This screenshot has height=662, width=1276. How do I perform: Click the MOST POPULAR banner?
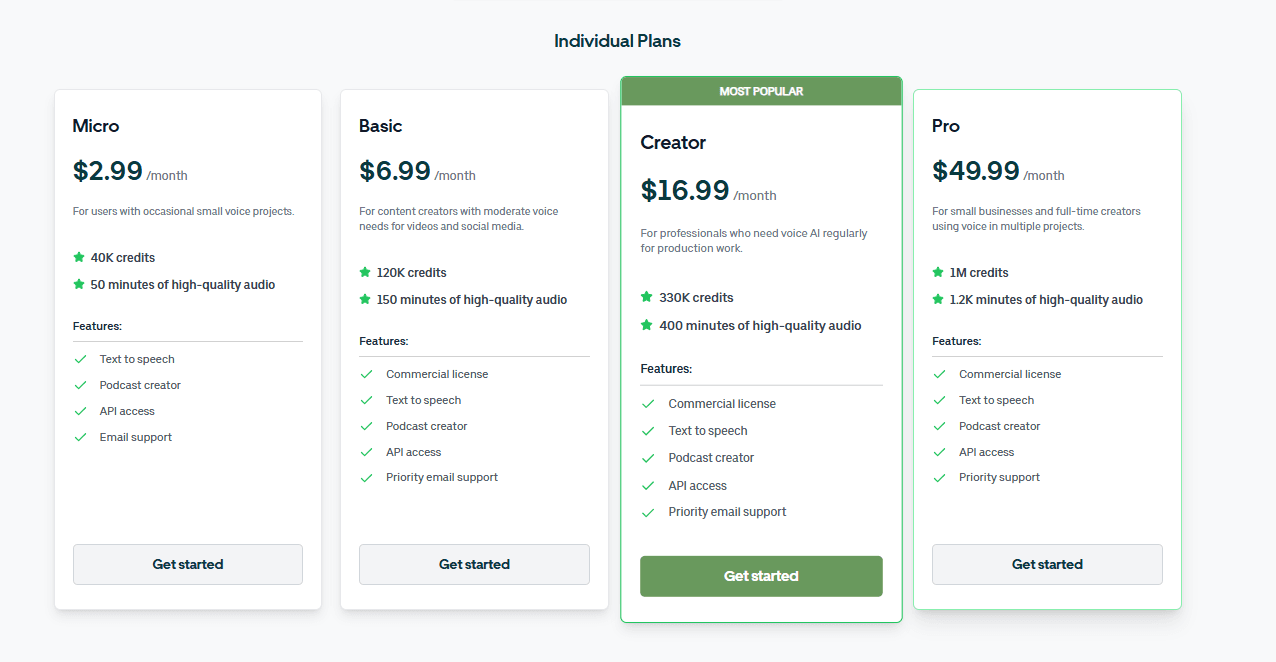[x=761, y=91]
